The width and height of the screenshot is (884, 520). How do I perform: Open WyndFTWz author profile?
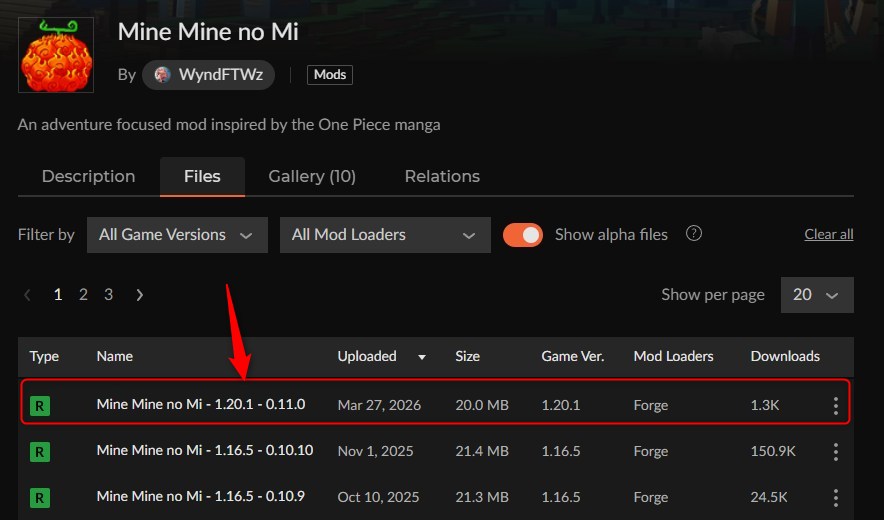(x=208, y=74)
